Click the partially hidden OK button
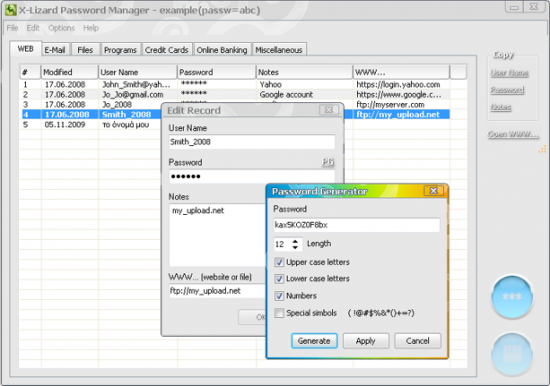The height and width of the screenshot is (386, 550). (x=252, y=317)
